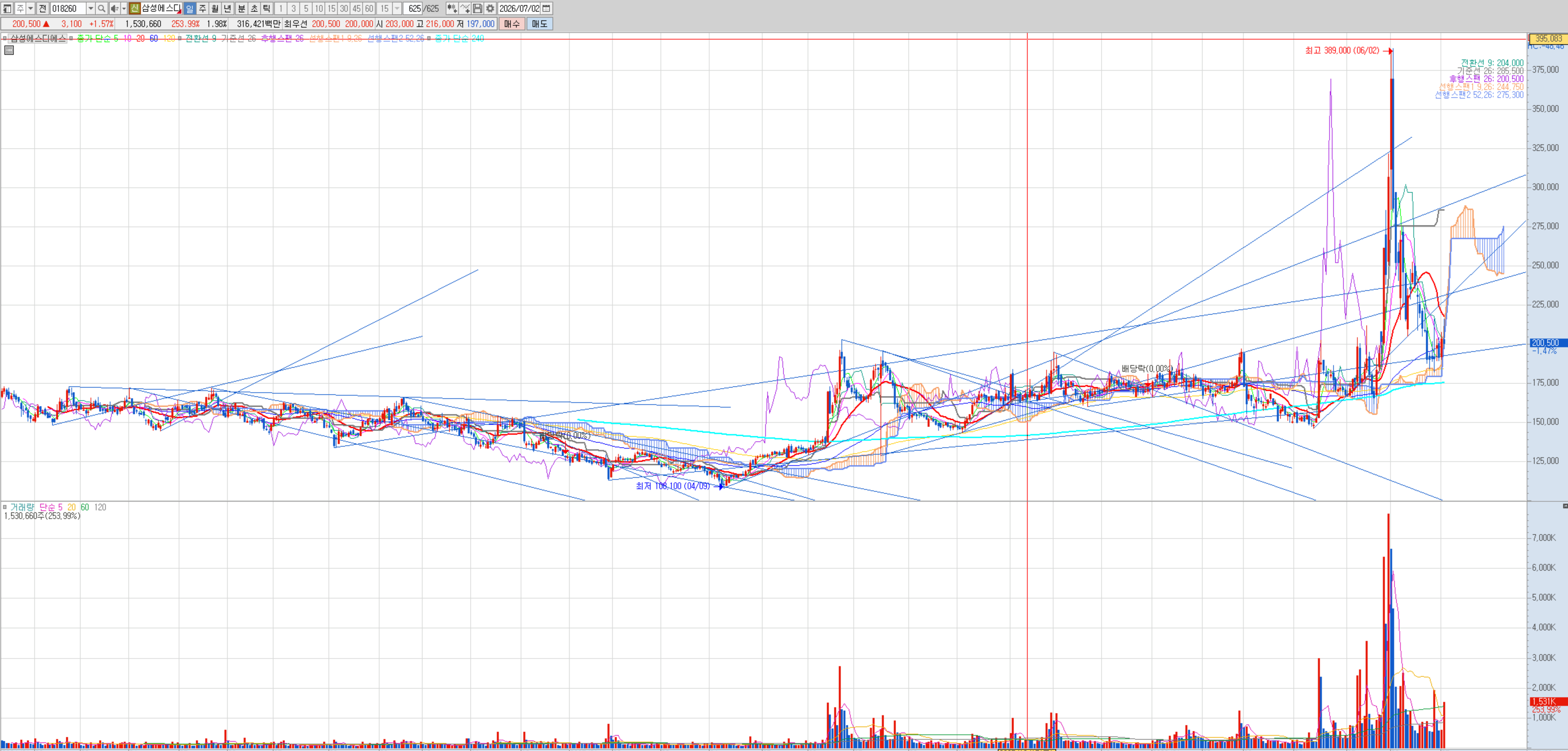Click the 기준선 26 legend label
The height and width of the screenshot is (751, 1568).
(238, 38)
